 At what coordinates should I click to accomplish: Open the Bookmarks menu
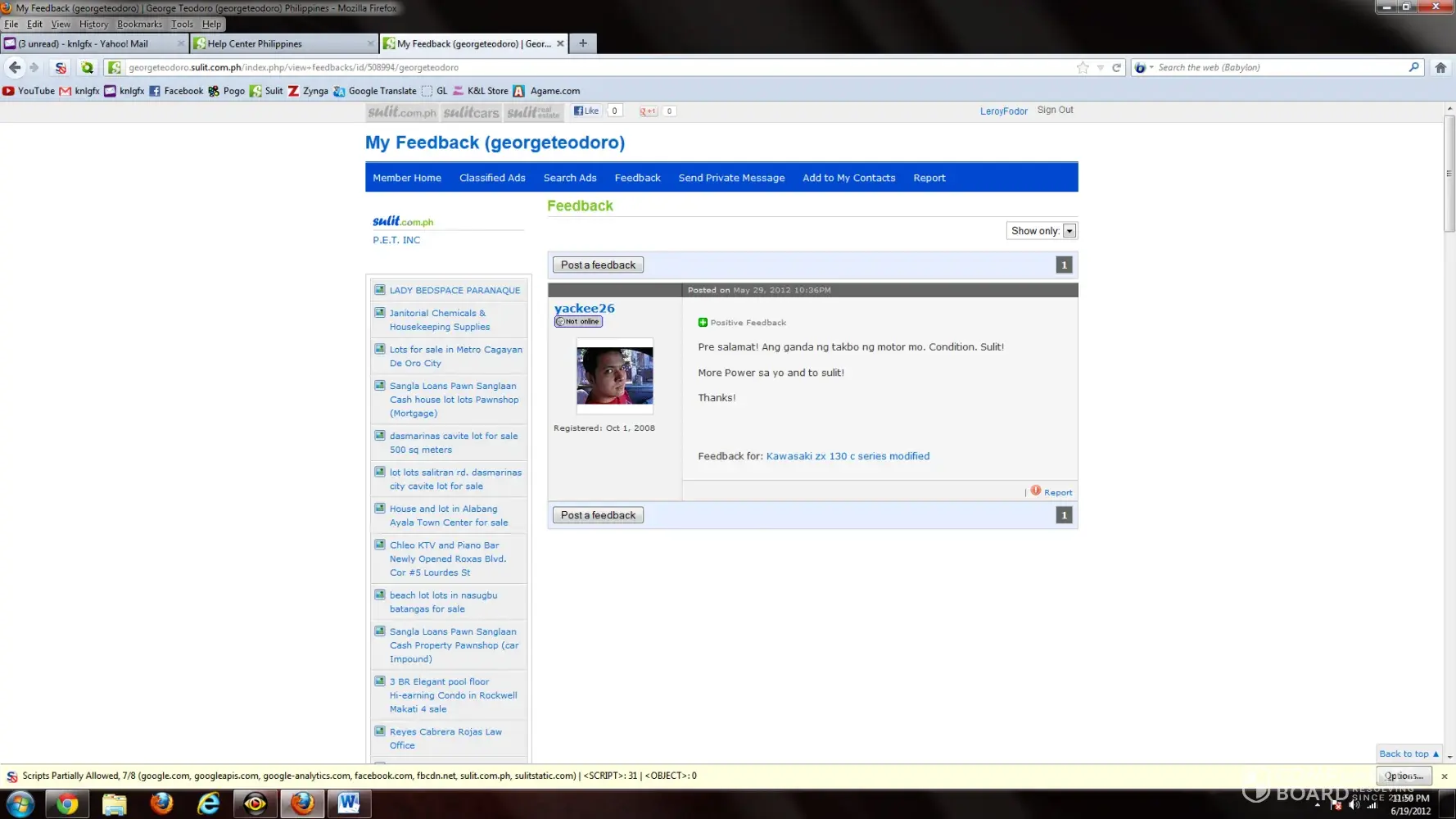[x=139, y=24]
